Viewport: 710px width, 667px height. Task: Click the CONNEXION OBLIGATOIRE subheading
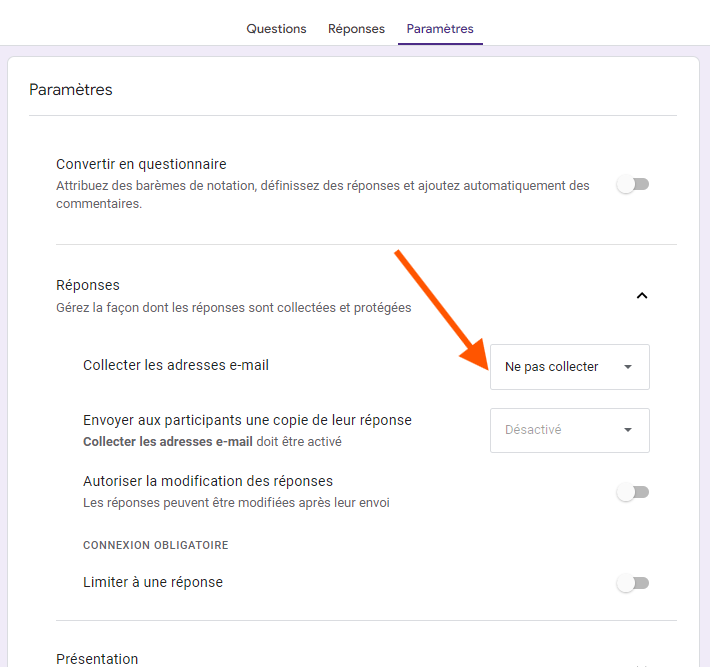[156, 545]
